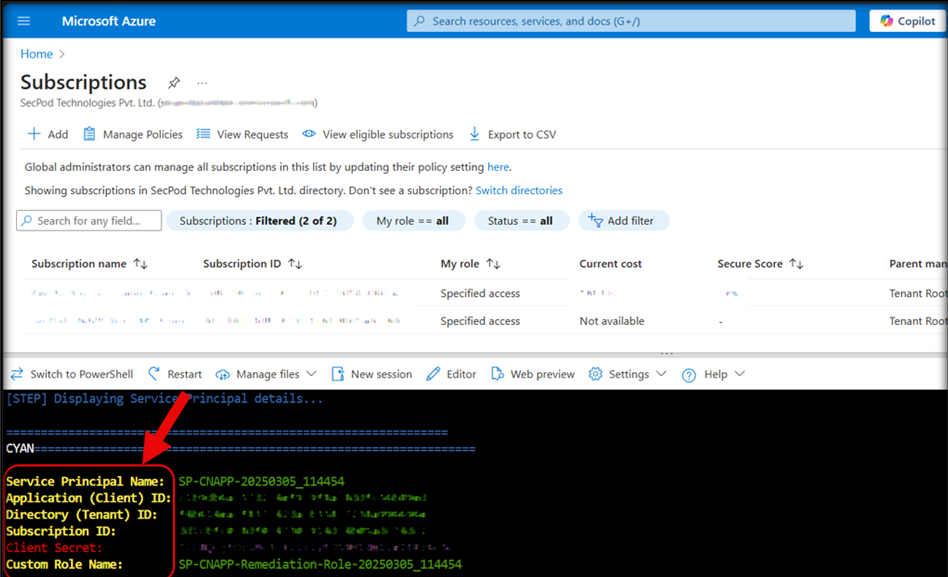The width and height of the screenshot is (948, 577).
Task: Open the Subscriptions Filtered (2 of 2) filter
Action: (259, 221)
